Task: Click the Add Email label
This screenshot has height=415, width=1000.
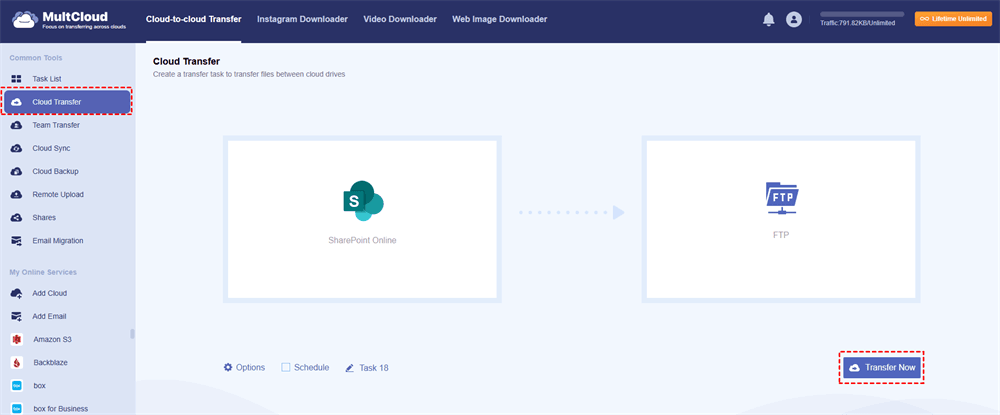Action: coord(50,316)
